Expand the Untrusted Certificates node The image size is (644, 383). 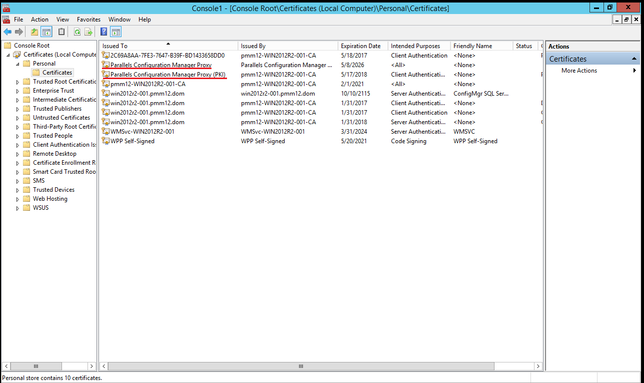point(17,118)
